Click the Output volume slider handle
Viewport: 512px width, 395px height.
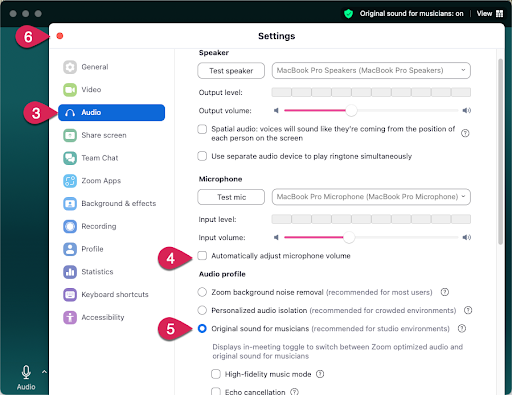(x=351, y=110)
